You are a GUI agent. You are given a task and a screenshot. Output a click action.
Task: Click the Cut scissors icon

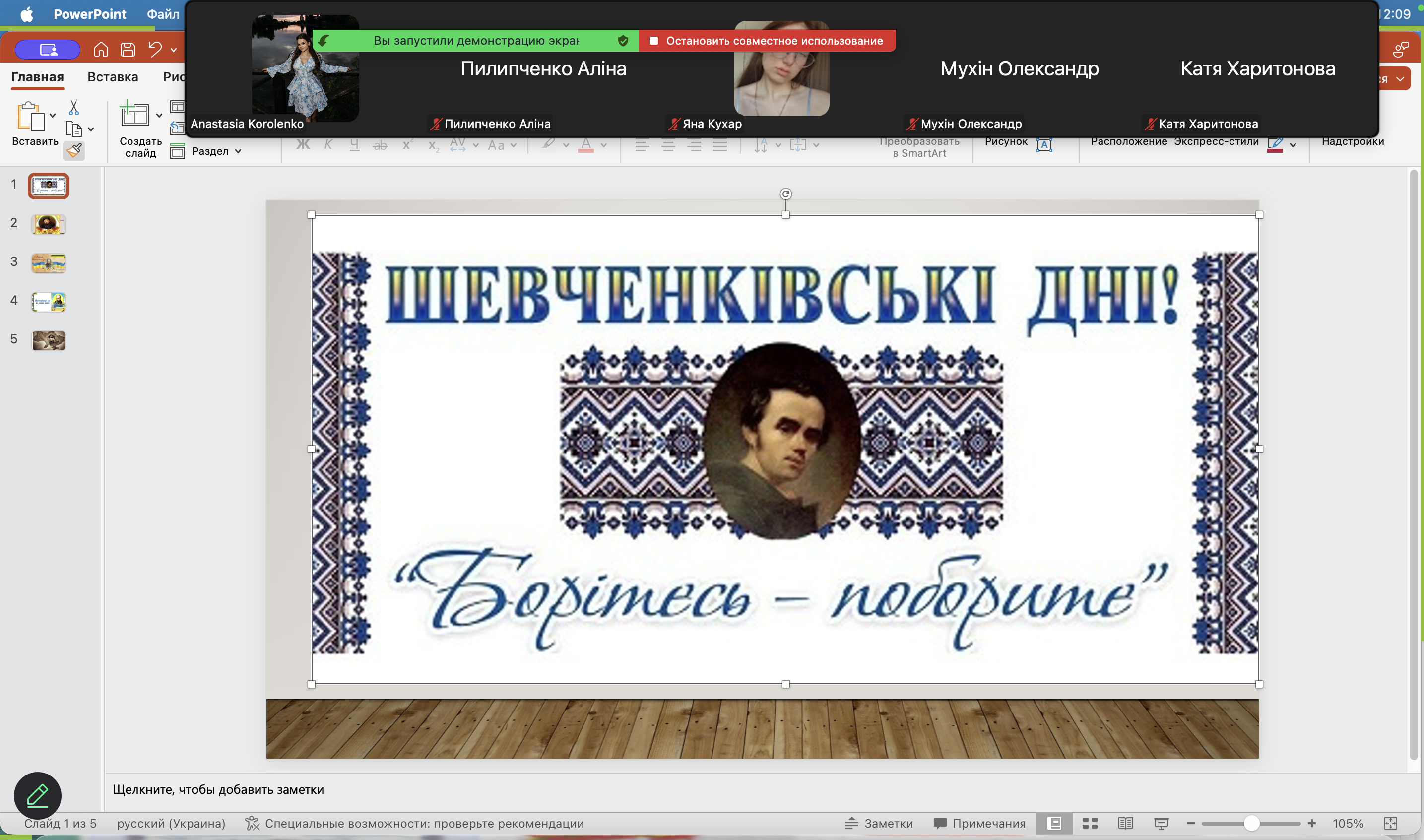[x=73, y=108]
